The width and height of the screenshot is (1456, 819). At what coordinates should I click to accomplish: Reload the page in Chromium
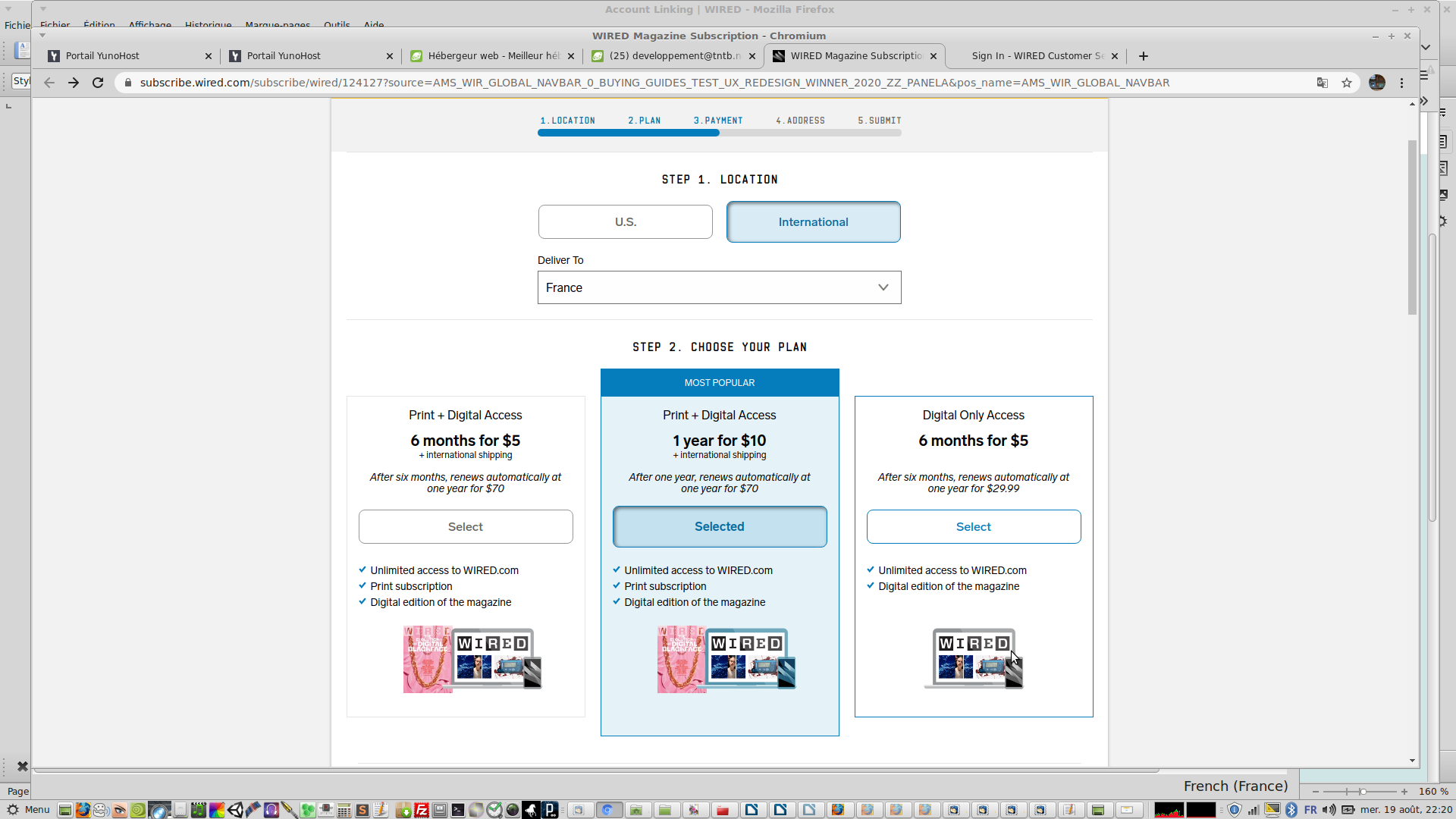[98, 83]
